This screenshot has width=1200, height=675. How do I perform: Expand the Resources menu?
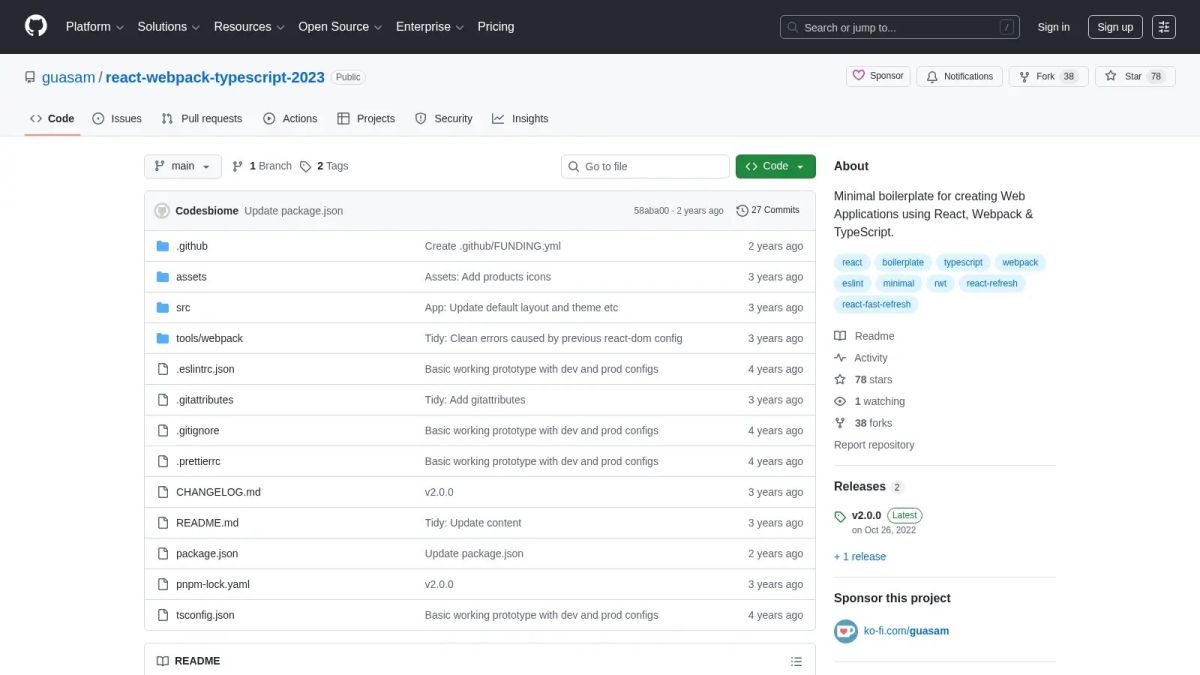[249, 27]
